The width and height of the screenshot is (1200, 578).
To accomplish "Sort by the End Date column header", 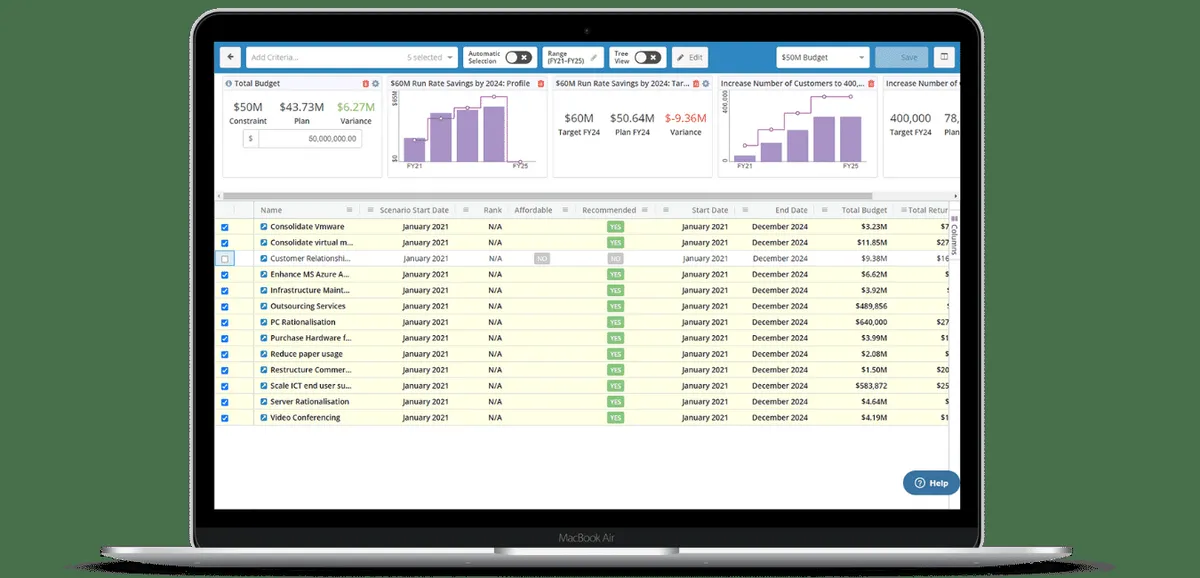I will [x=791, y=210].
